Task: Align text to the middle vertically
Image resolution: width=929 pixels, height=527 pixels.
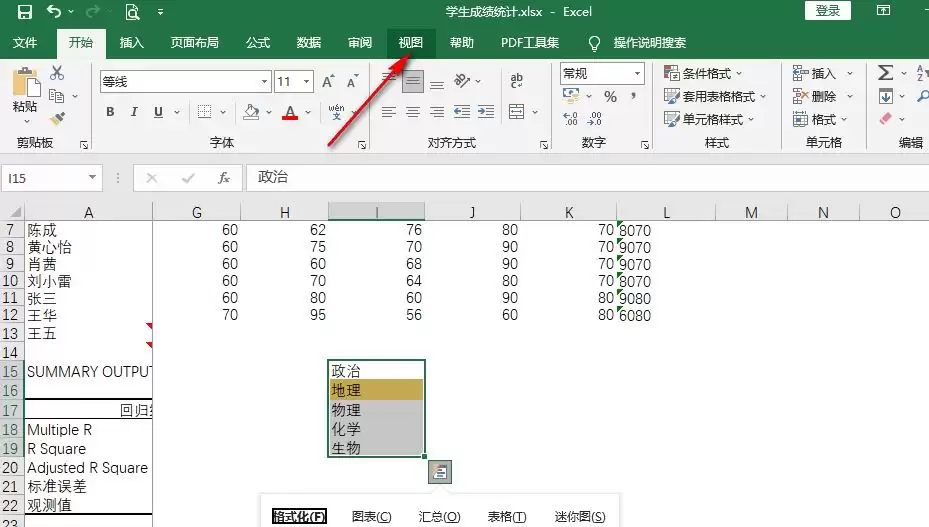Action: 413,82
